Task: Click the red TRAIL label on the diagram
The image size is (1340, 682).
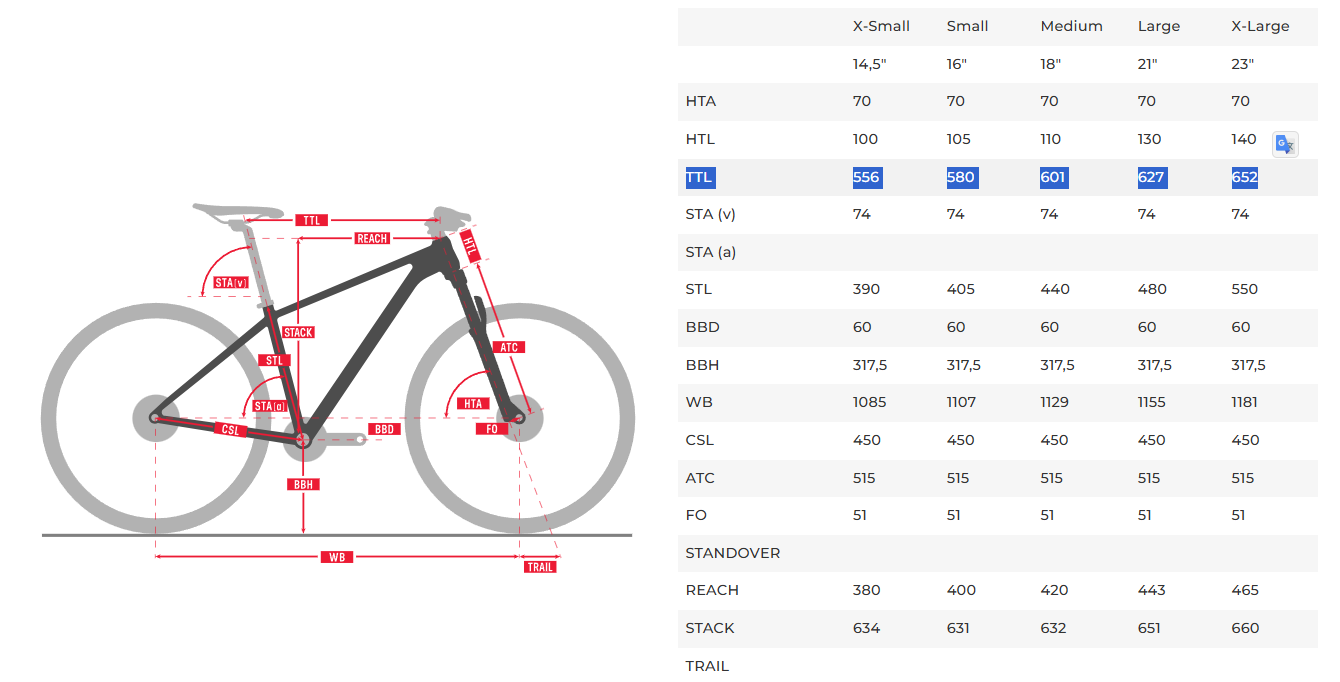Action: coord(540,567)
